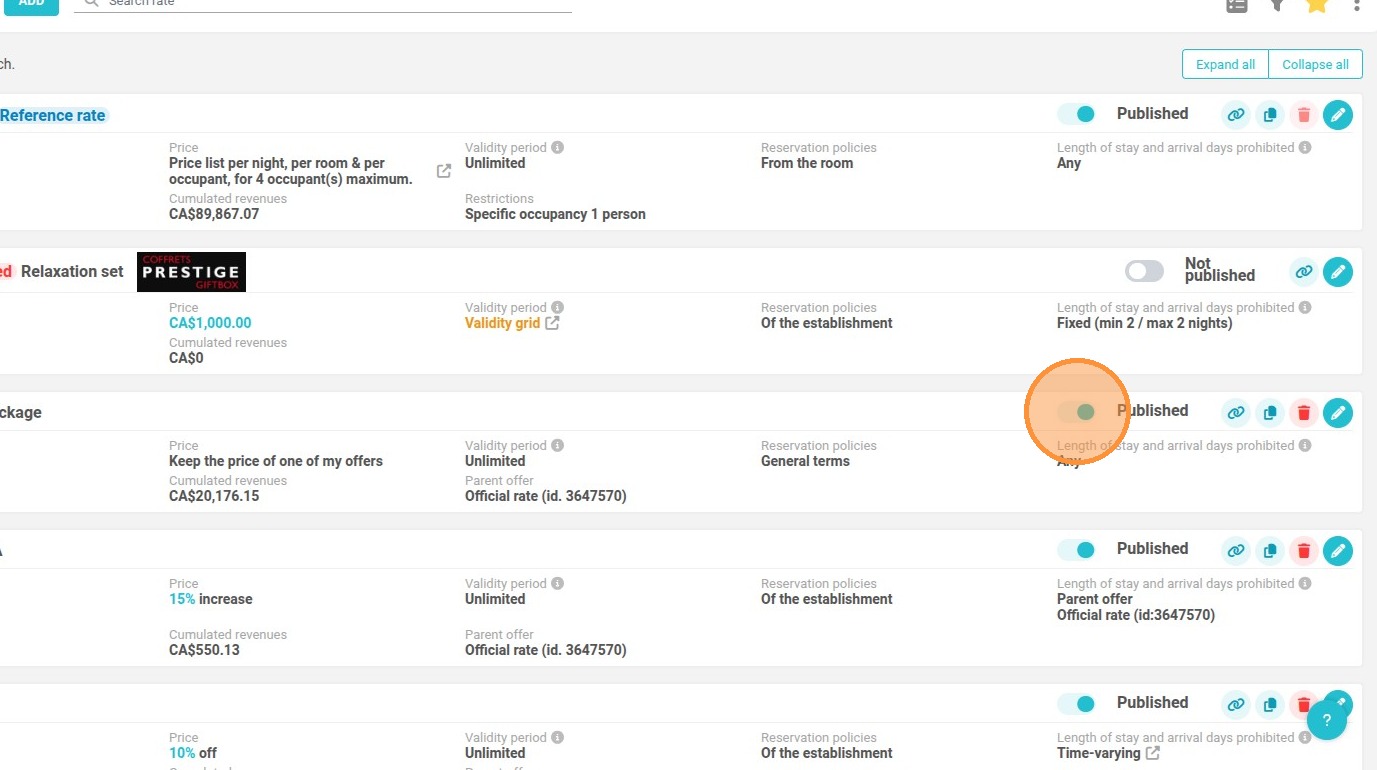Edit the Reference rate with the pencil icon
Viewport: 1377px width, 770px height.
coord(1338,115)
